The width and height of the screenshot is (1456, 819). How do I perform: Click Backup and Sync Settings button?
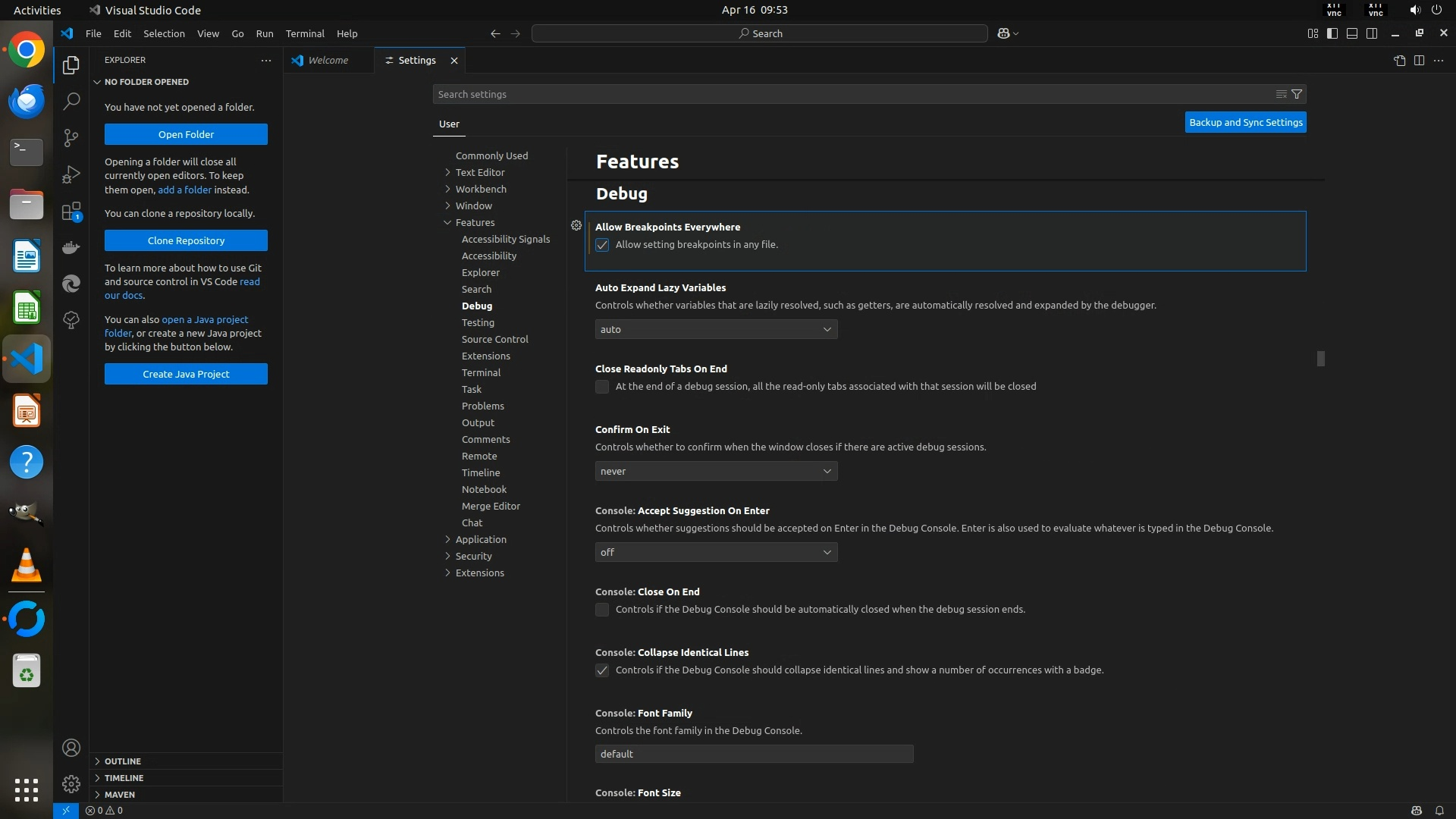(x=1245, y=122)
